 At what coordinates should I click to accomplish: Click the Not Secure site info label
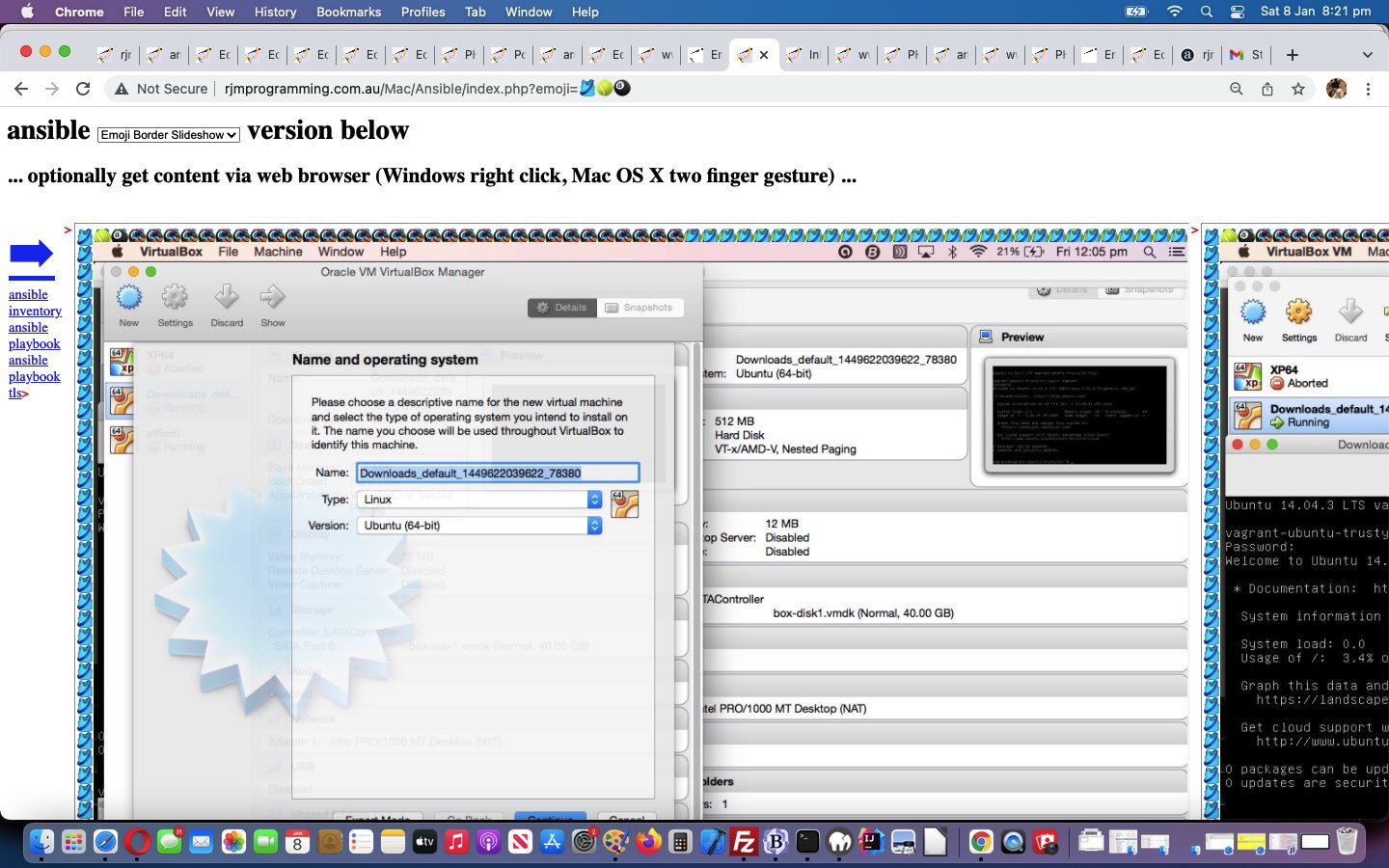click(161, 89)
